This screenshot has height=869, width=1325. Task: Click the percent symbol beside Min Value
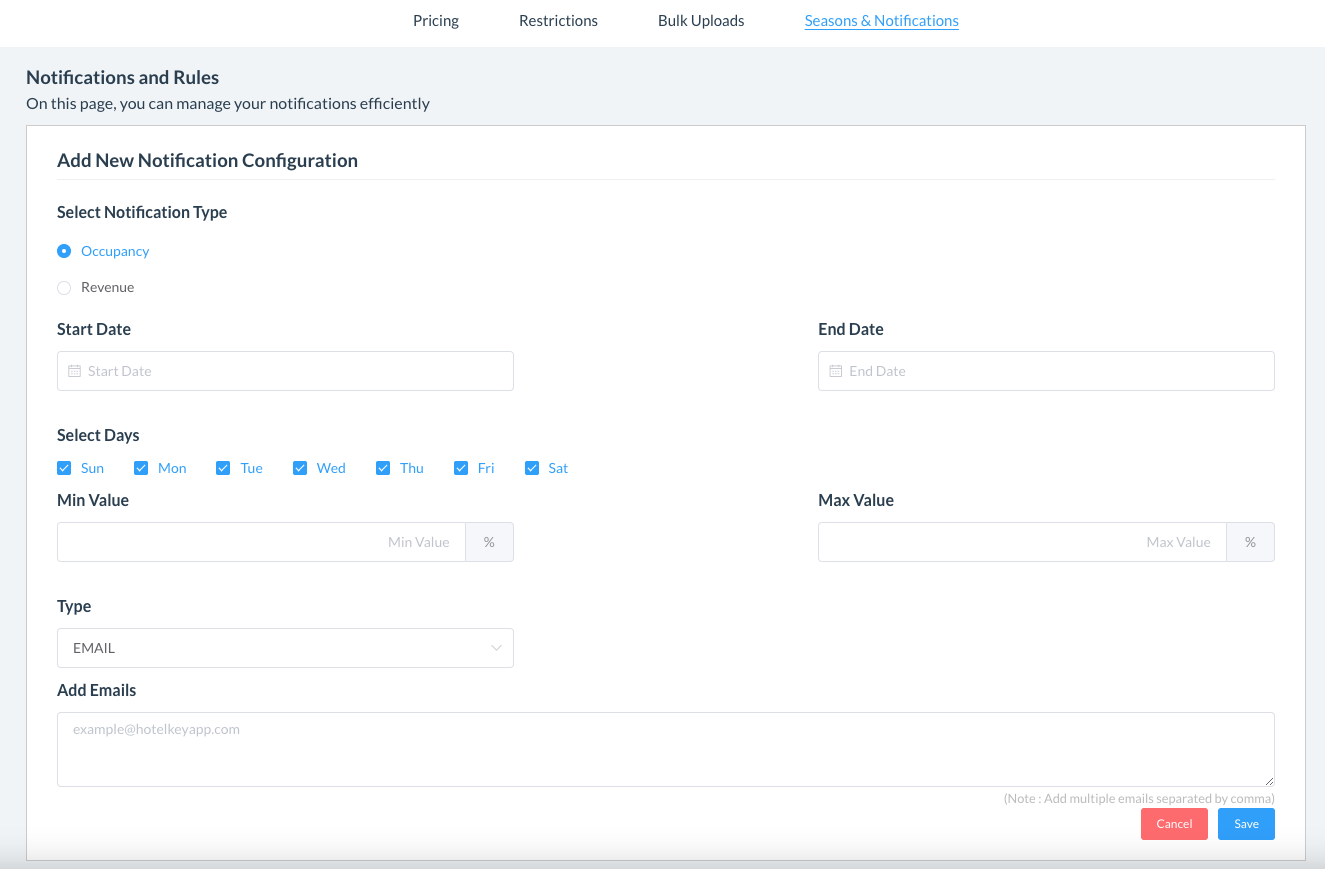tap(489, 542)
